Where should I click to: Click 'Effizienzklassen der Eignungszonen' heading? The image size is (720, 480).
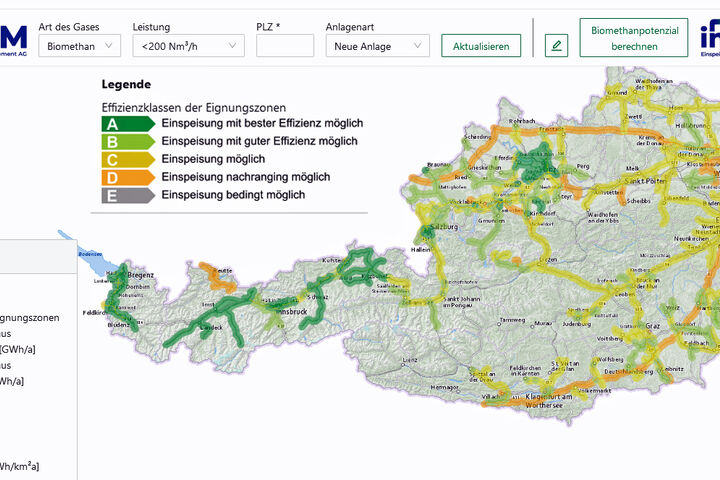pos(194,108)
